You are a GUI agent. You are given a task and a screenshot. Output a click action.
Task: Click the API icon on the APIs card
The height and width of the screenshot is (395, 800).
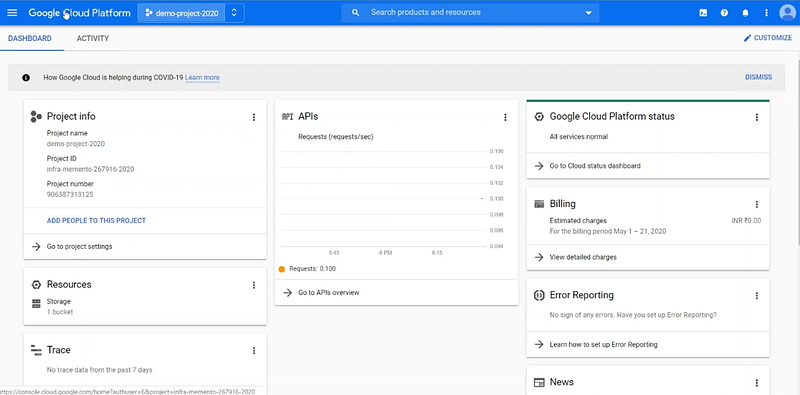pos(288,117)
